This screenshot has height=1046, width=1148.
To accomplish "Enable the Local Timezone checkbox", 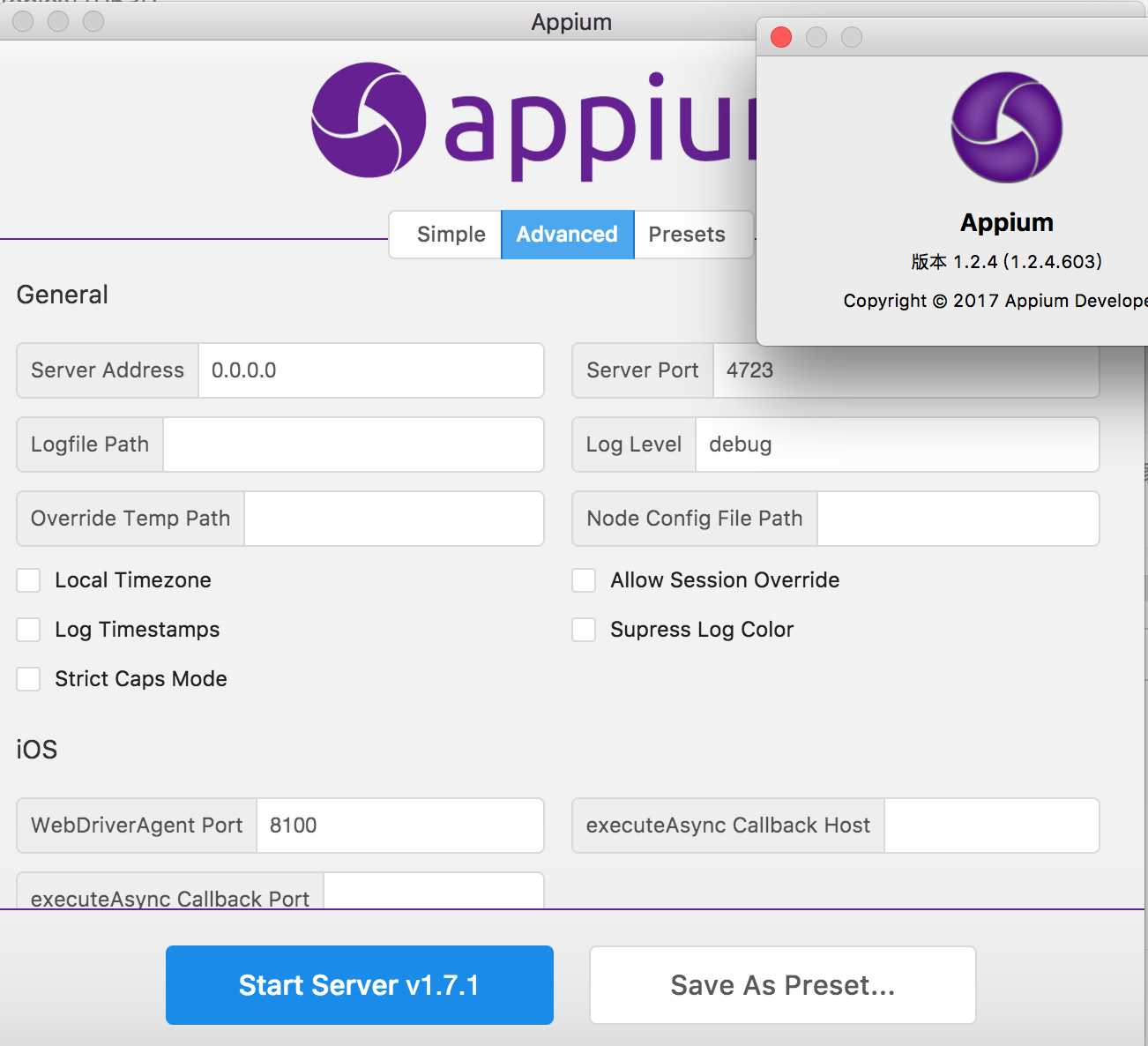I will click(x=28, y=580).
